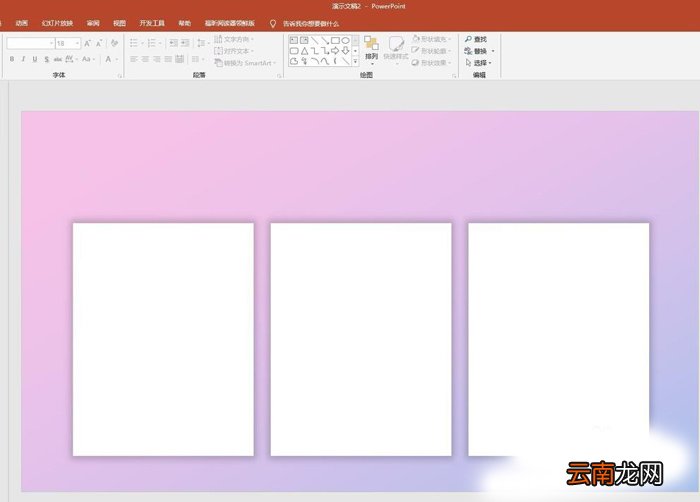This screenshot has height=502, width=700.
Task: Open Change Case Aa dropdown
Action: point(88,59)
